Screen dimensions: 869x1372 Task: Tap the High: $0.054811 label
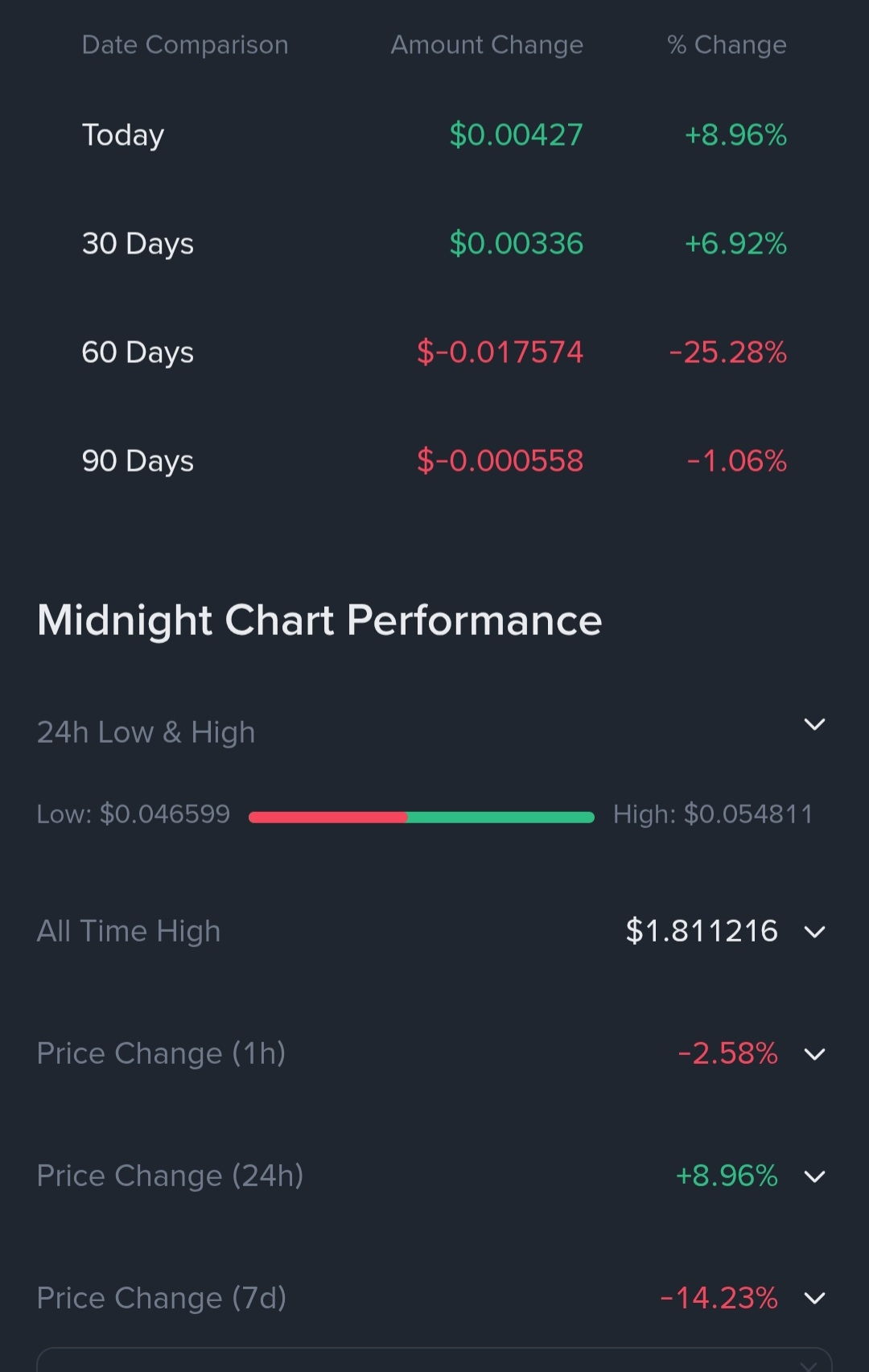[x=713, y=814]
